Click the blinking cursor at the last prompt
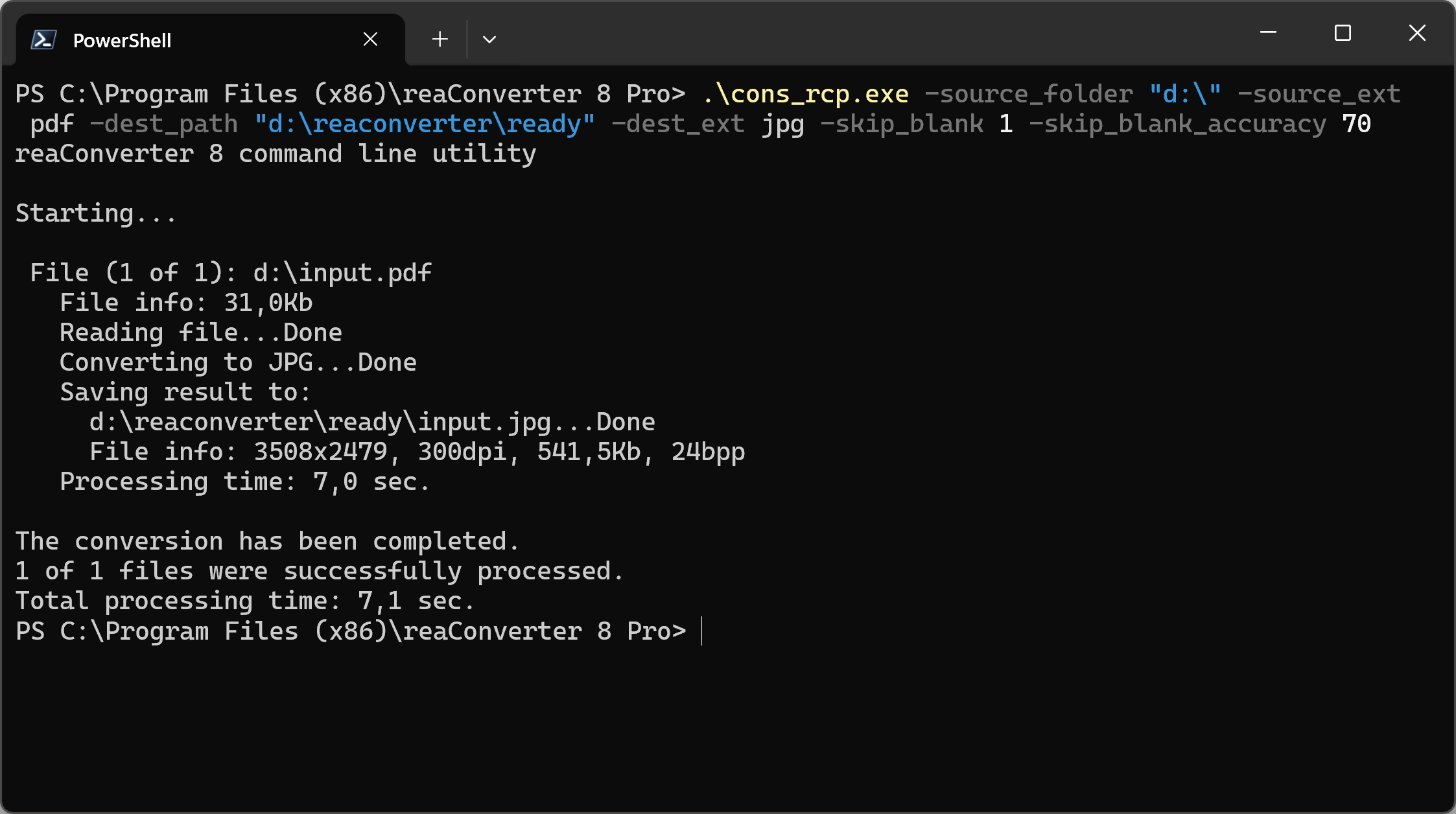 pyautogui.click(x=701, y=631)
